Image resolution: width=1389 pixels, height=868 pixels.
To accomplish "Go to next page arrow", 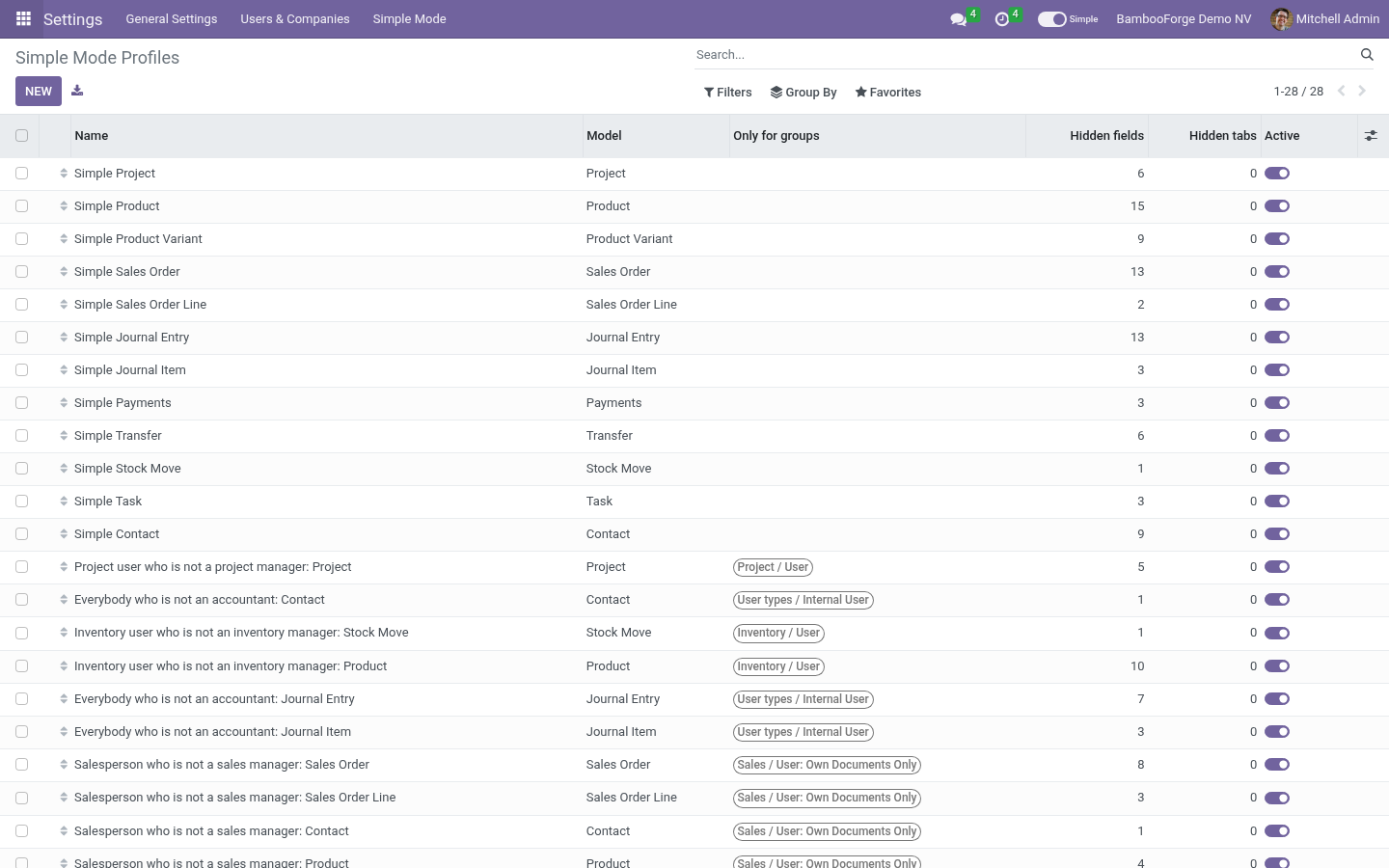I will (x=1362, y=91).
